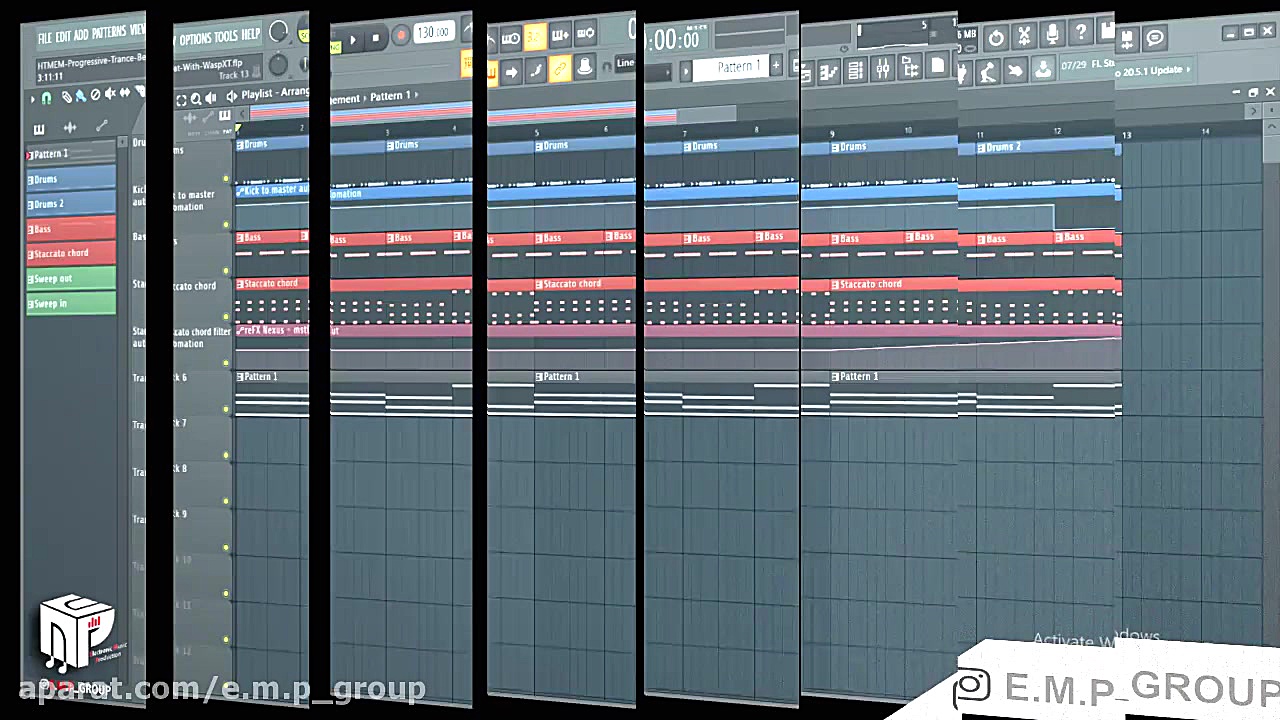Select Drums 2 in the pattern list
The image size is (1280, 720).
pos(71,203)
